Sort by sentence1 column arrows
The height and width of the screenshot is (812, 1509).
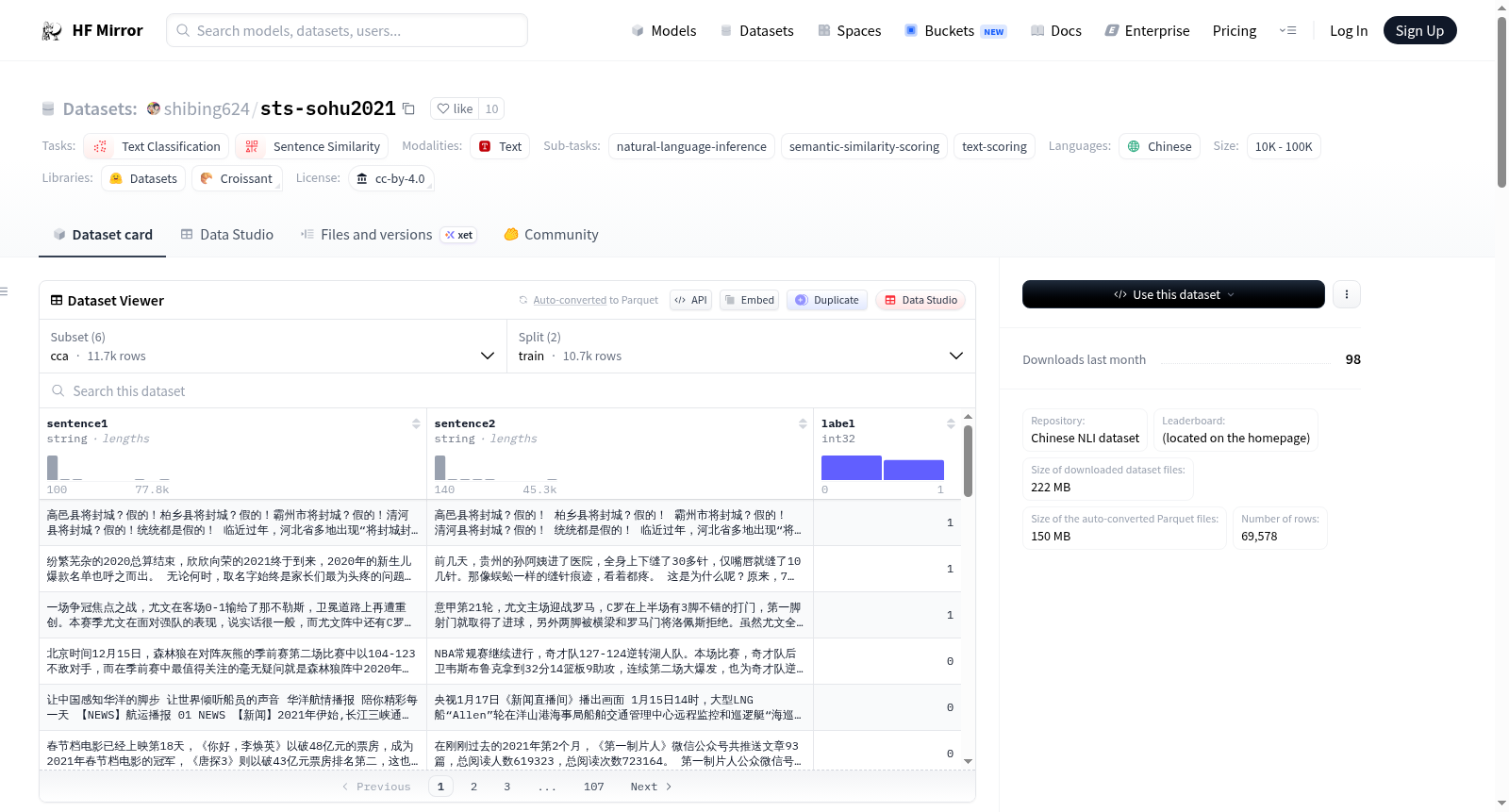(416, 424)
